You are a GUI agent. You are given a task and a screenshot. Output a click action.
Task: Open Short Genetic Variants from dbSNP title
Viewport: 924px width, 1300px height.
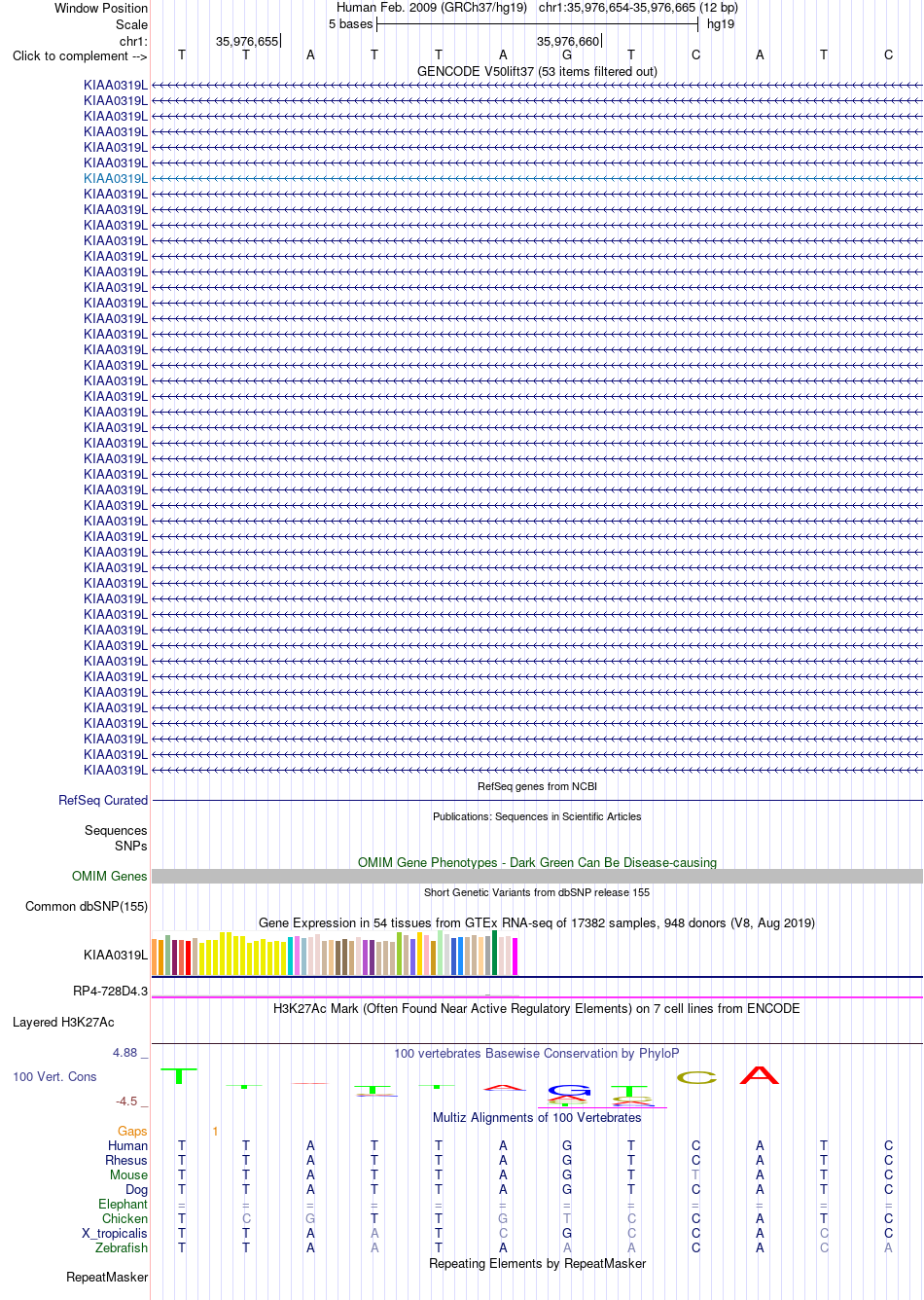[537, 892]
